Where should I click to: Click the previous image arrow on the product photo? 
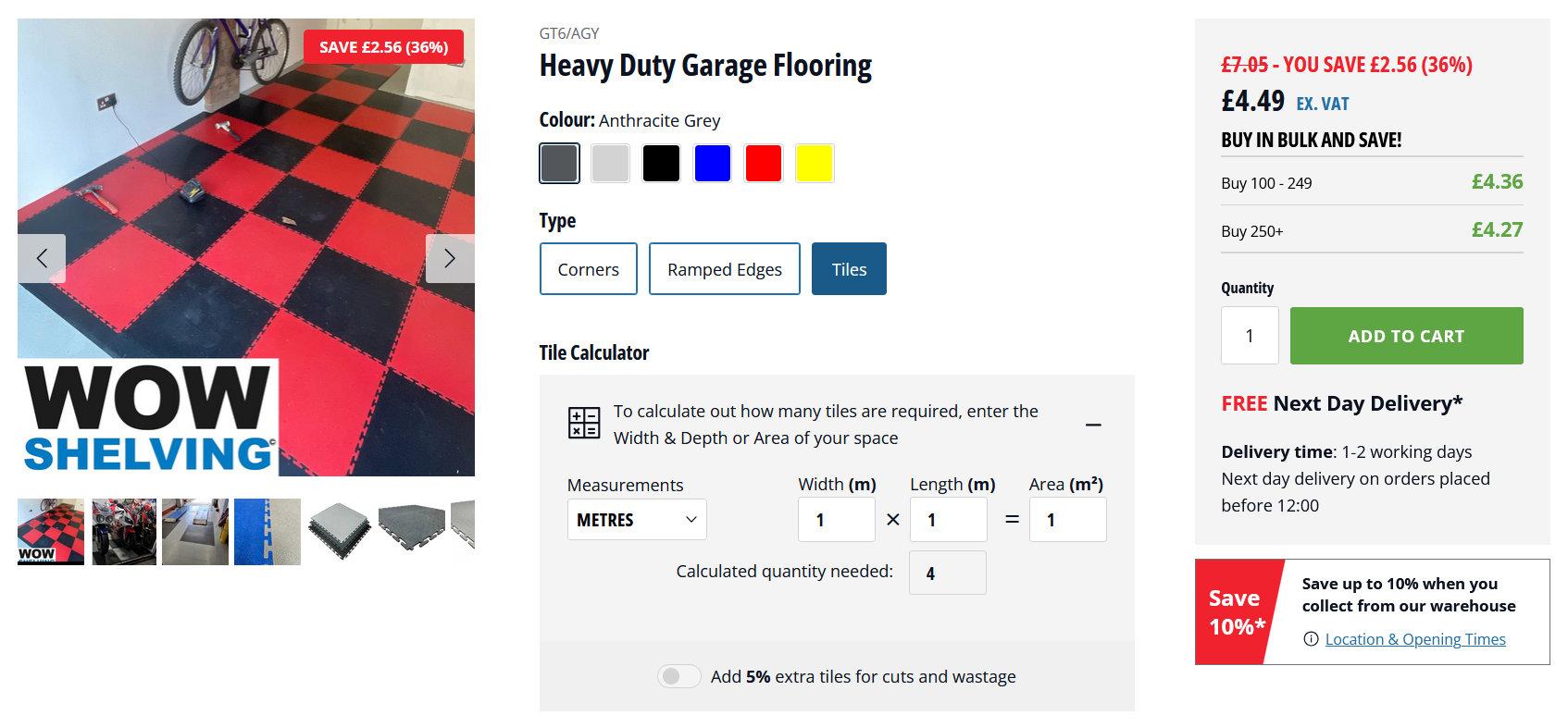click(x=42, y=258)
